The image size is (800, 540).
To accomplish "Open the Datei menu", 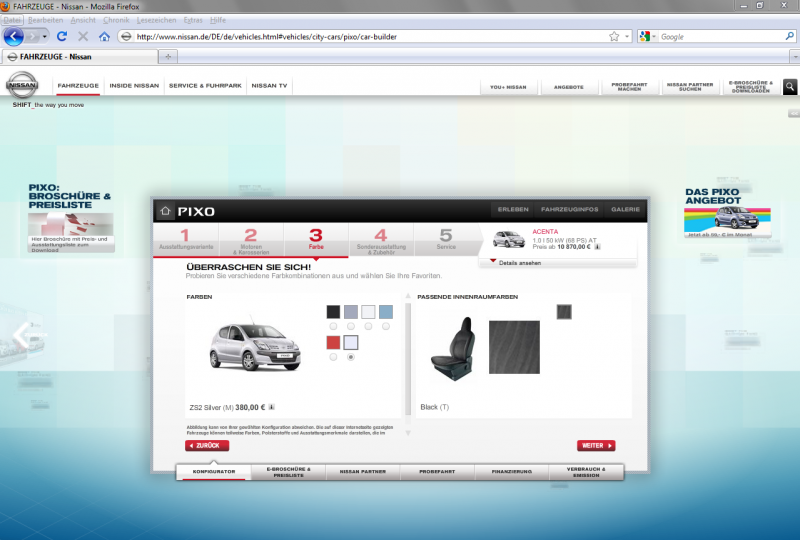I will [12, 20].
